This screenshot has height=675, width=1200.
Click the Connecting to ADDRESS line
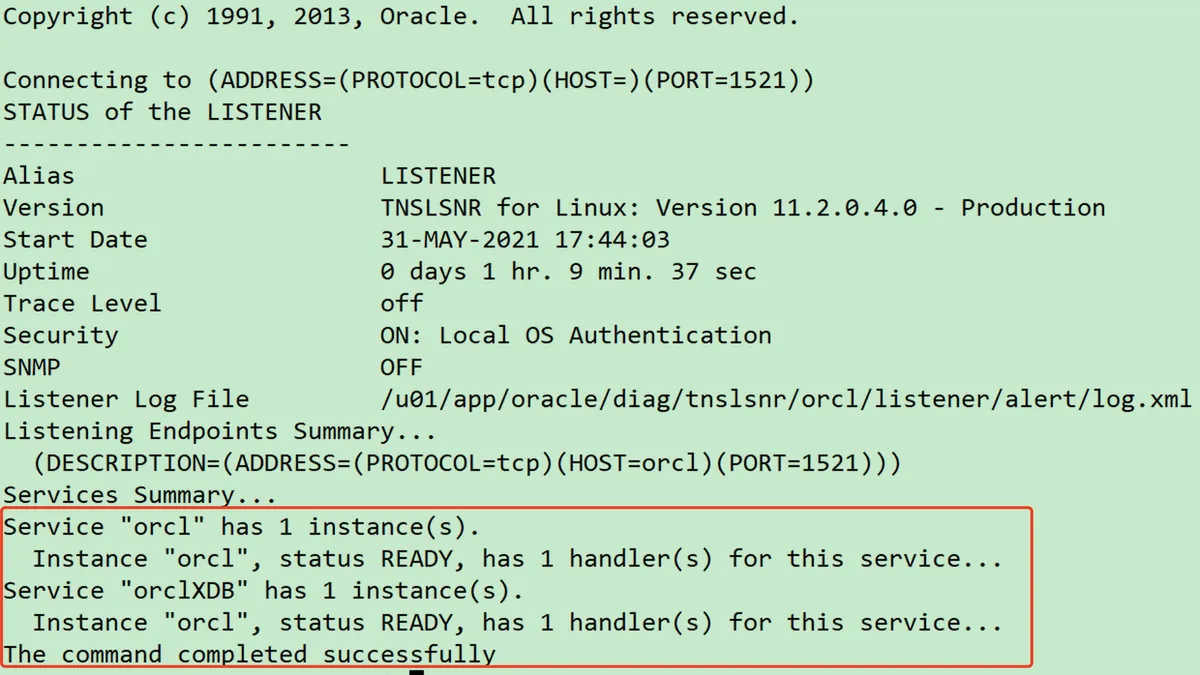pos(410,79)
